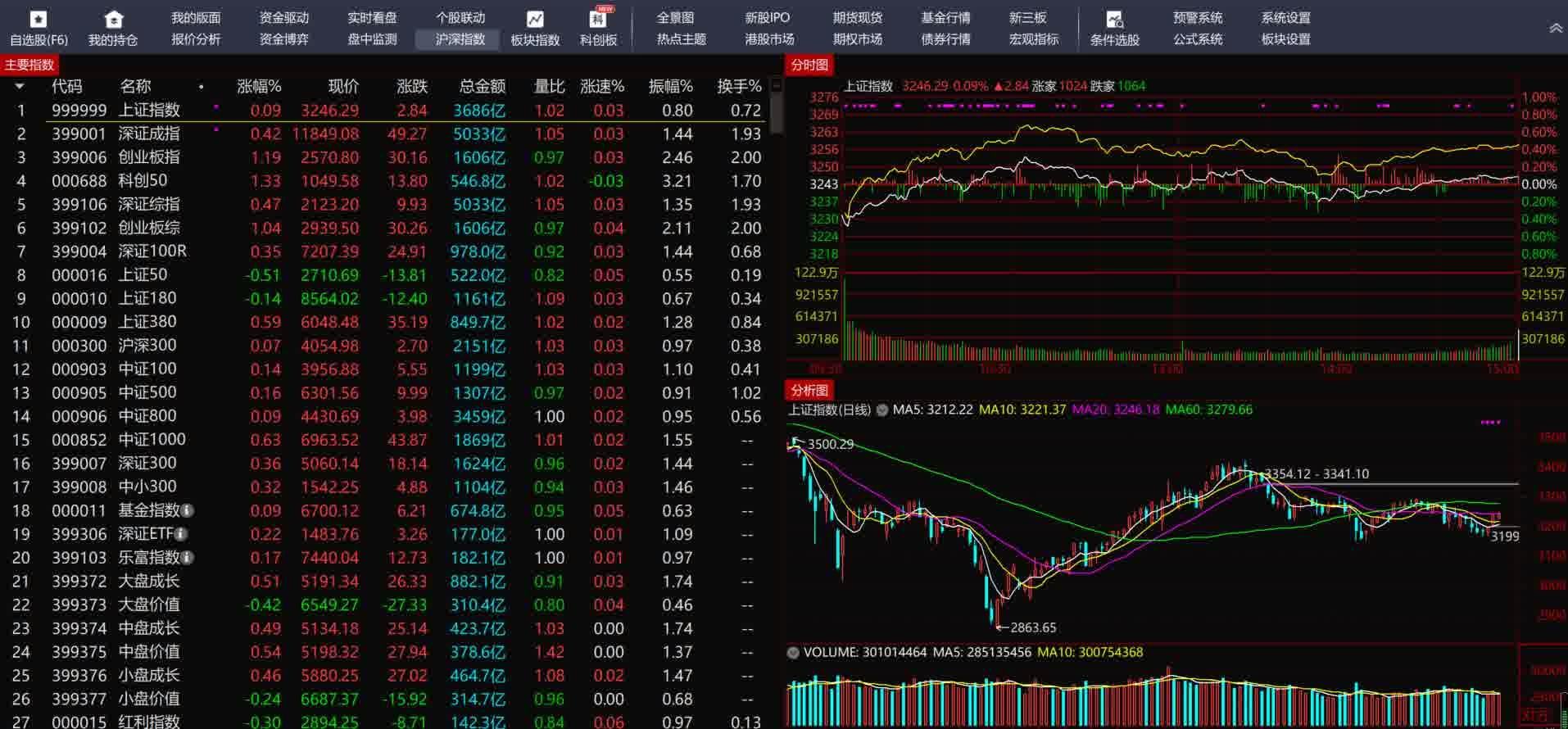Toggle the indicator settings circle beside 上证指数(日线)
This screenshot has height=729, width=1568.
tap(882, 410)
